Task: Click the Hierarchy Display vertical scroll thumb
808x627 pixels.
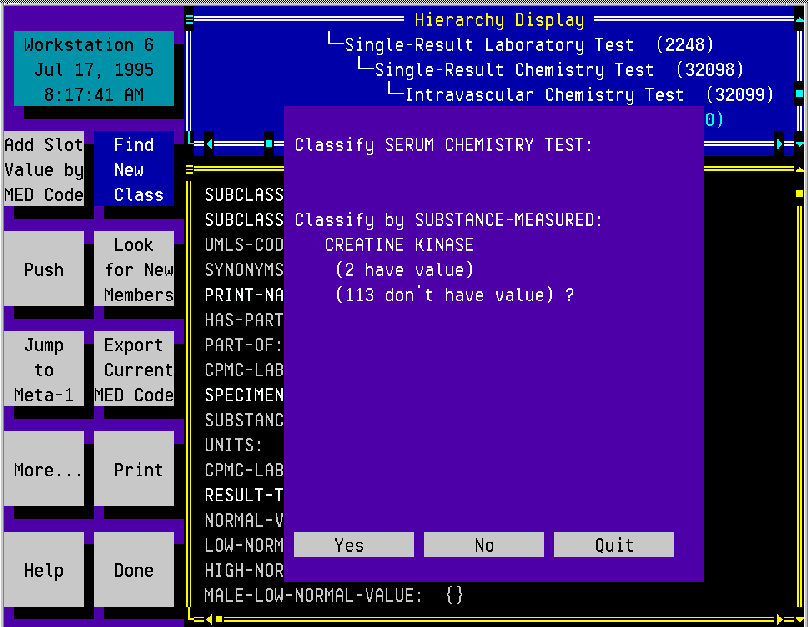Action: (x=799, y=94)
